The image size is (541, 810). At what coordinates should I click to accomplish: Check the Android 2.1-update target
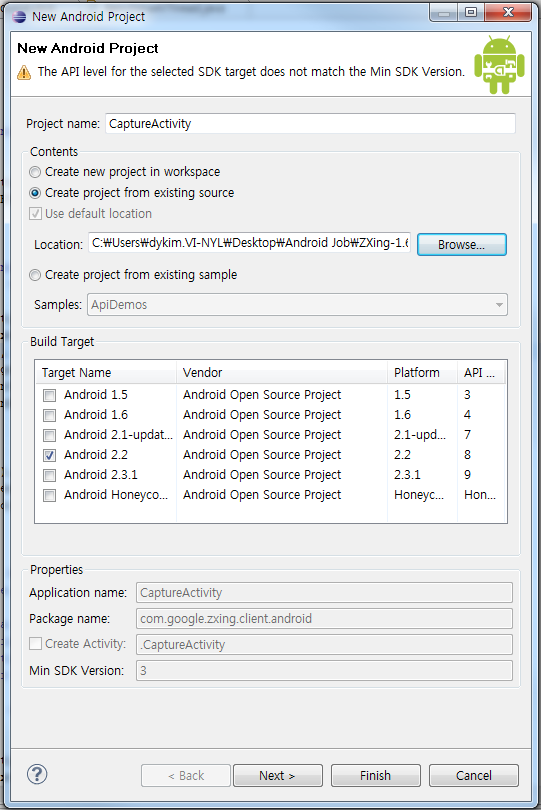(x=50, y=435)
